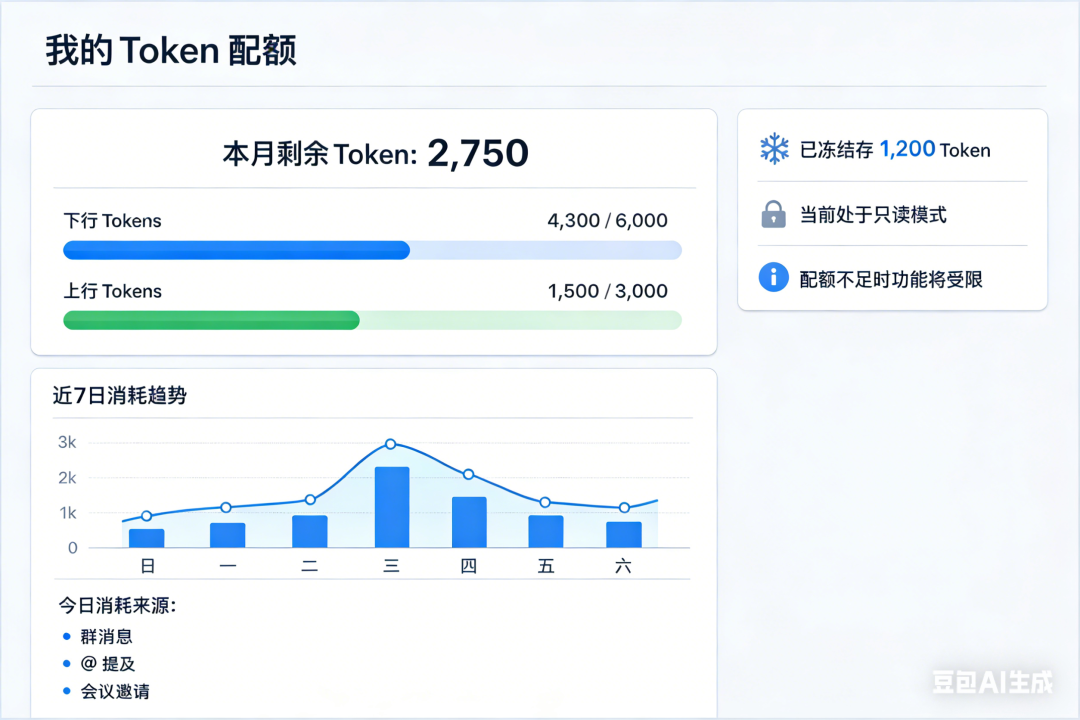Viewport: 1080px width, 720px height.
Task: Click the 2k y-axis label
Action: coord(67,477)
